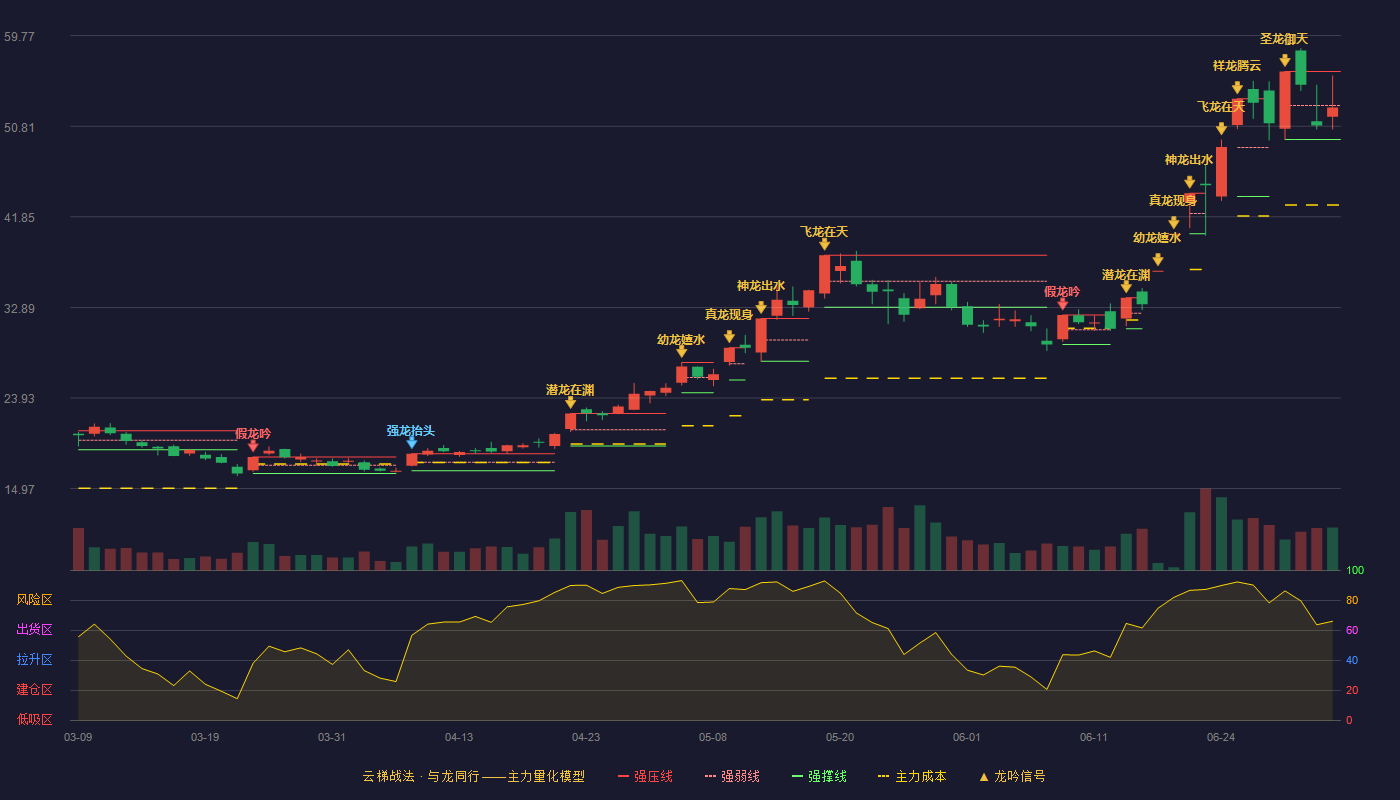Toggle the 主力成本 legend series
1400x800 pixels.
point(912,776)
